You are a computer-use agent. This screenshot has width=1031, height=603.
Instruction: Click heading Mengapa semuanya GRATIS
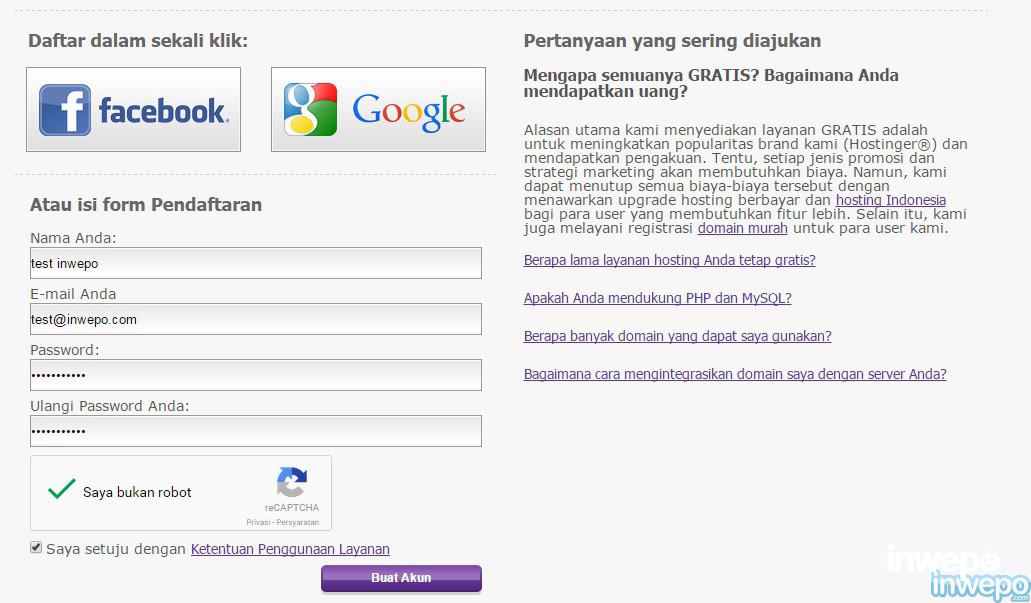711,83
